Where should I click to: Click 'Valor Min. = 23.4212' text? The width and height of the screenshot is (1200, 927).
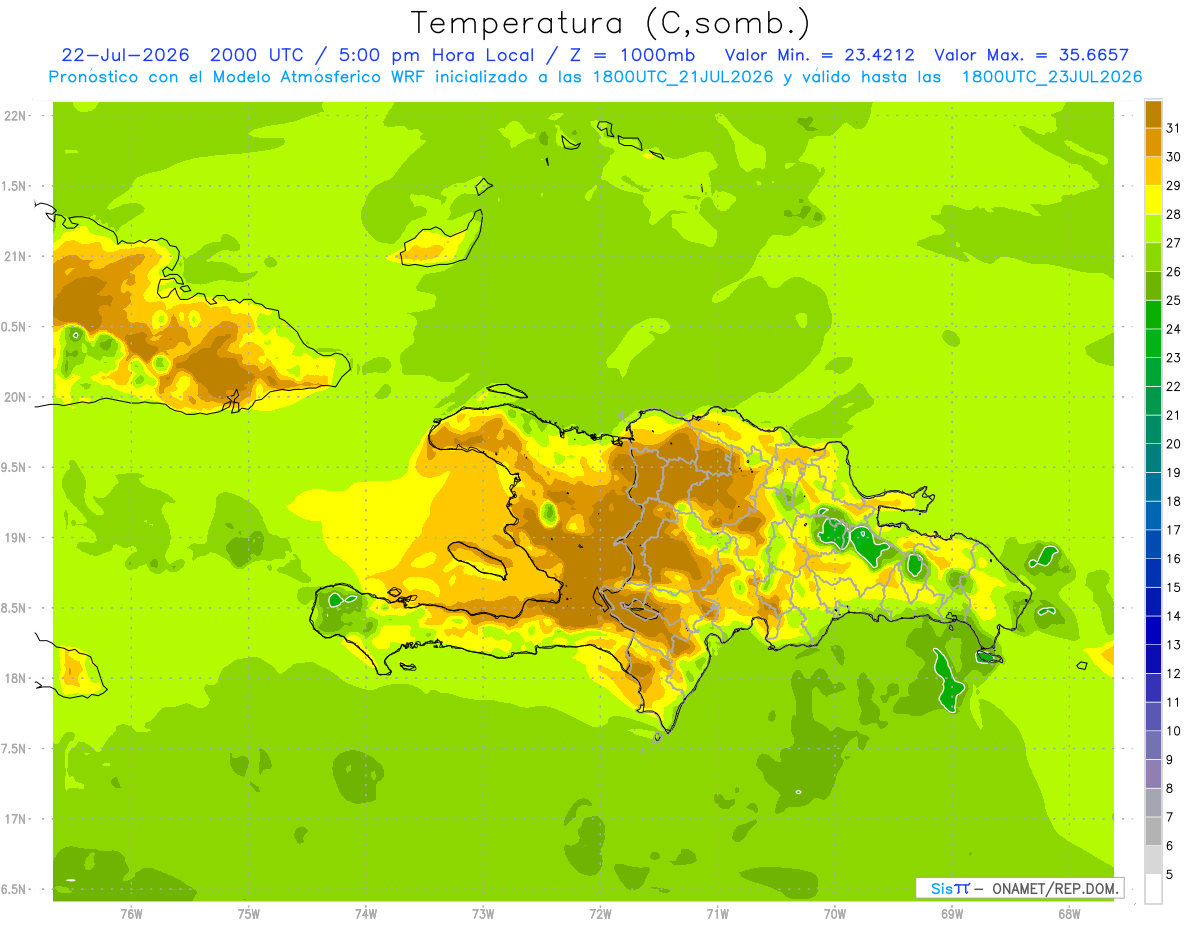pyautogui.click(x=820, y=55)
